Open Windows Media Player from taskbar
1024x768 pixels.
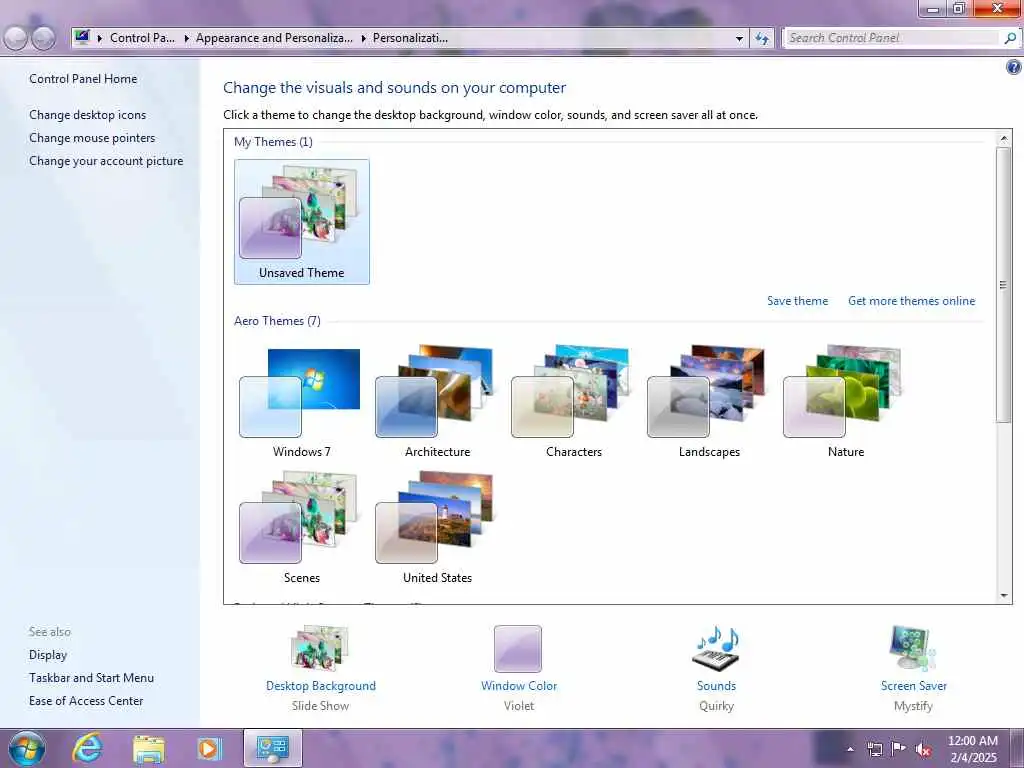point(210,748)
